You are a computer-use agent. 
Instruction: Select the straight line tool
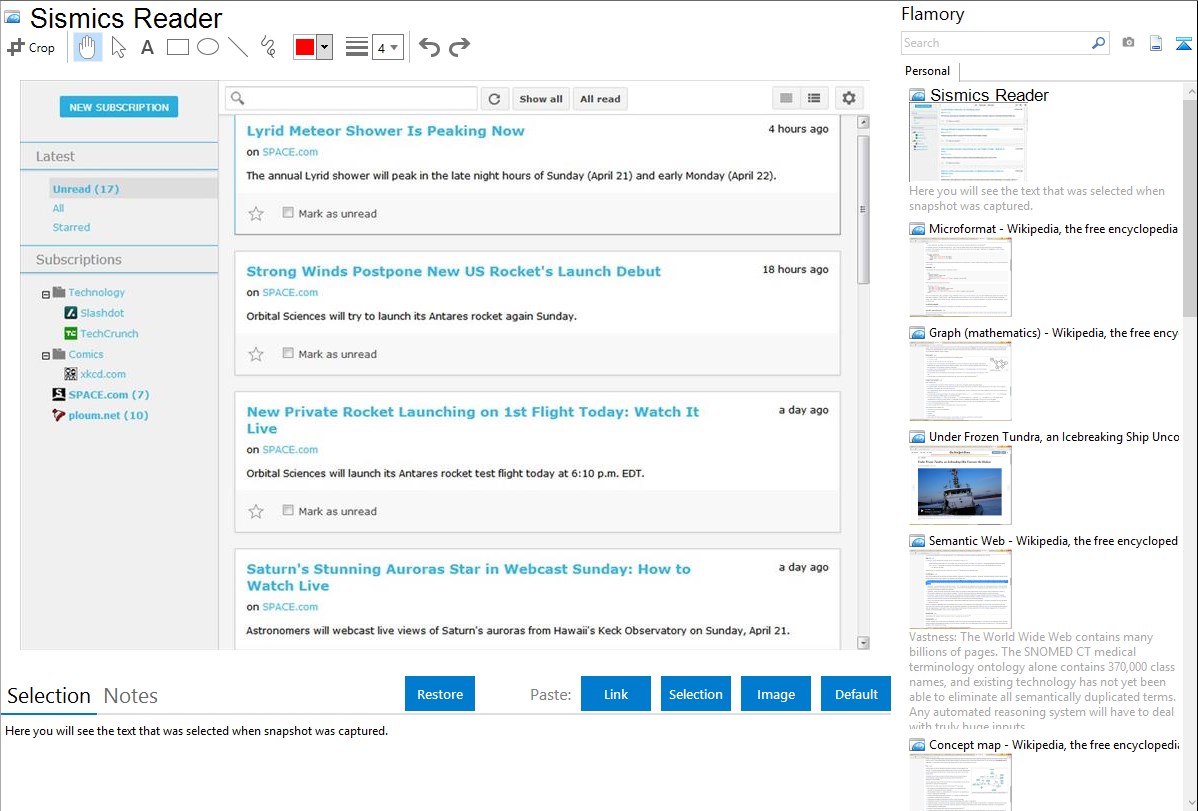(x=238, y=47)
